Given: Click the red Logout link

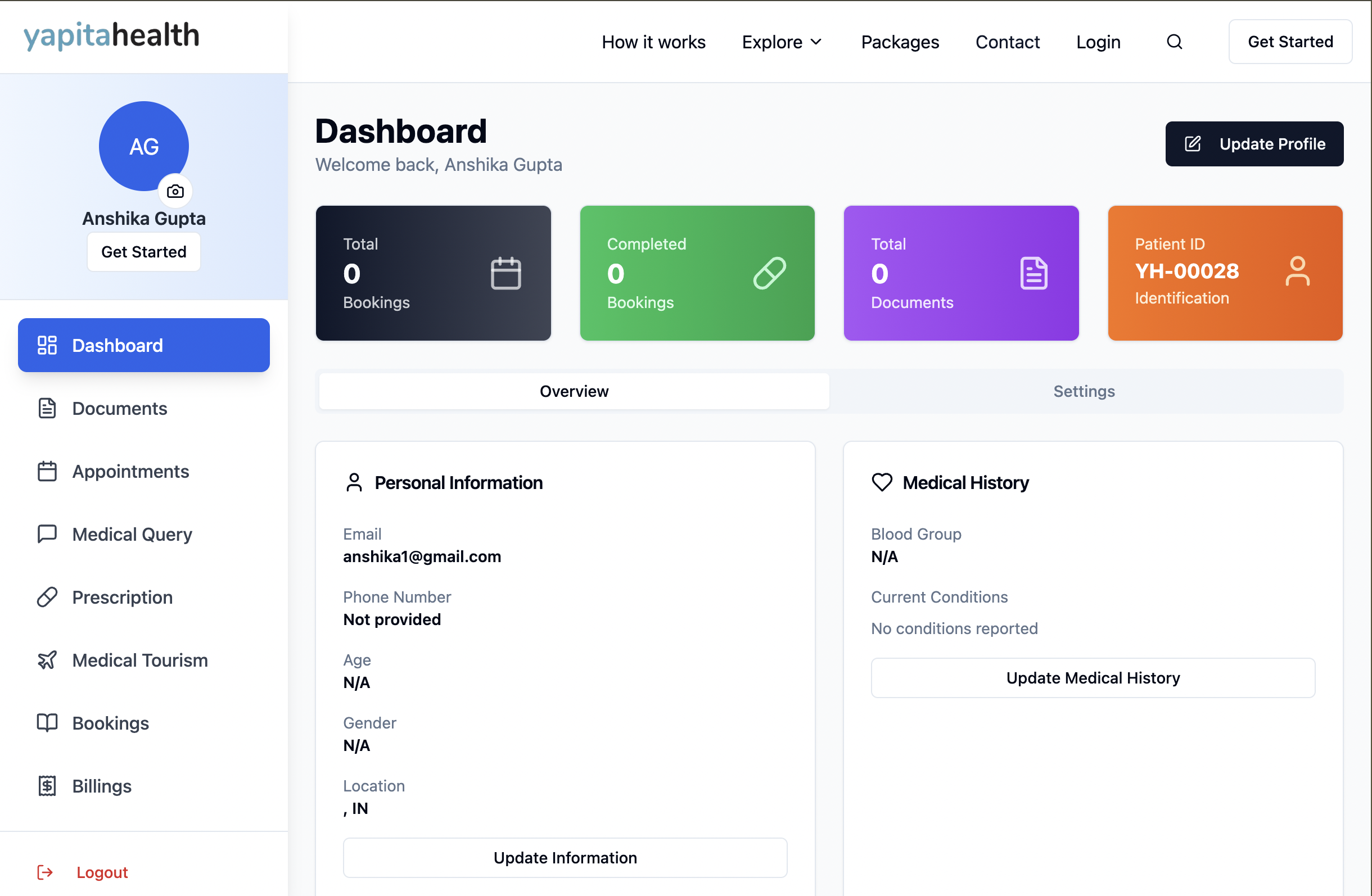Looking at the screenshot, I should [x=102, y=872].
